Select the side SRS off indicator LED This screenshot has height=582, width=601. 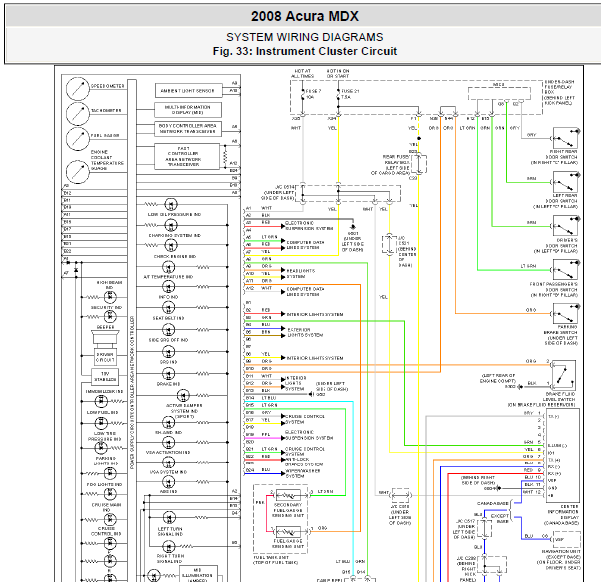(x=169, y=330)
